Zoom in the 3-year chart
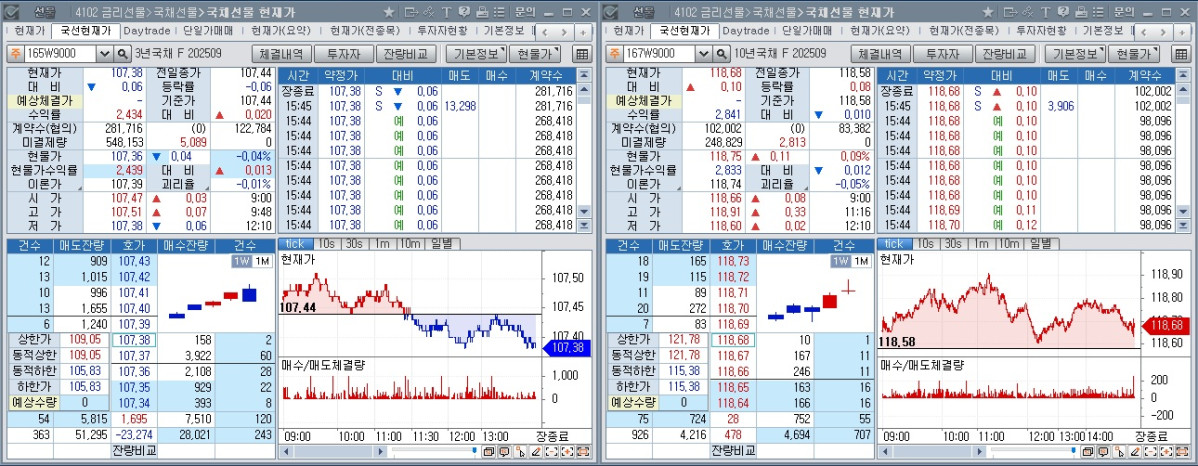The height and width of the screenshot is (466, 1198). [x=568, y=451]
